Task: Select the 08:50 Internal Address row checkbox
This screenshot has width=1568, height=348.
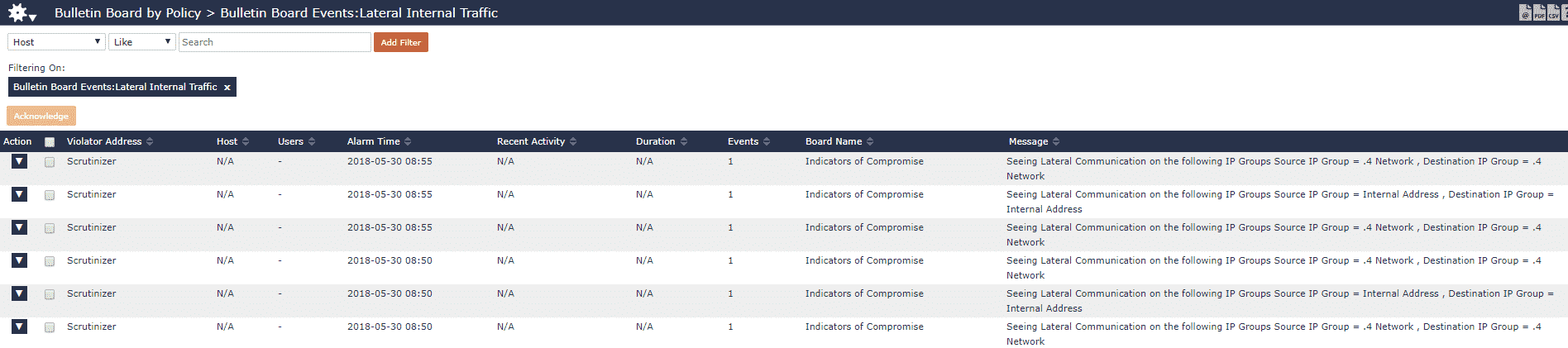Action: tap(50, 294)
